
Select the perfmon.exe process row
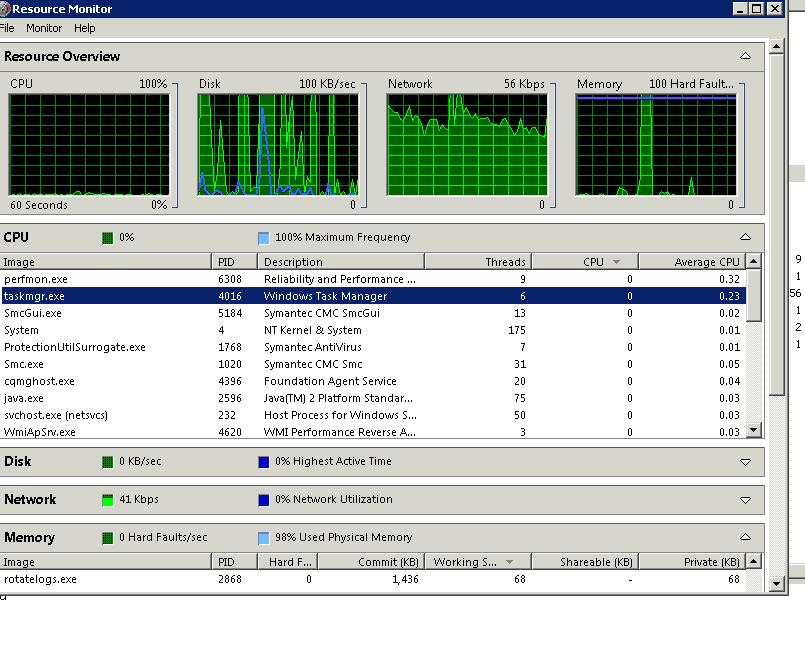click(x=373, y=279)
